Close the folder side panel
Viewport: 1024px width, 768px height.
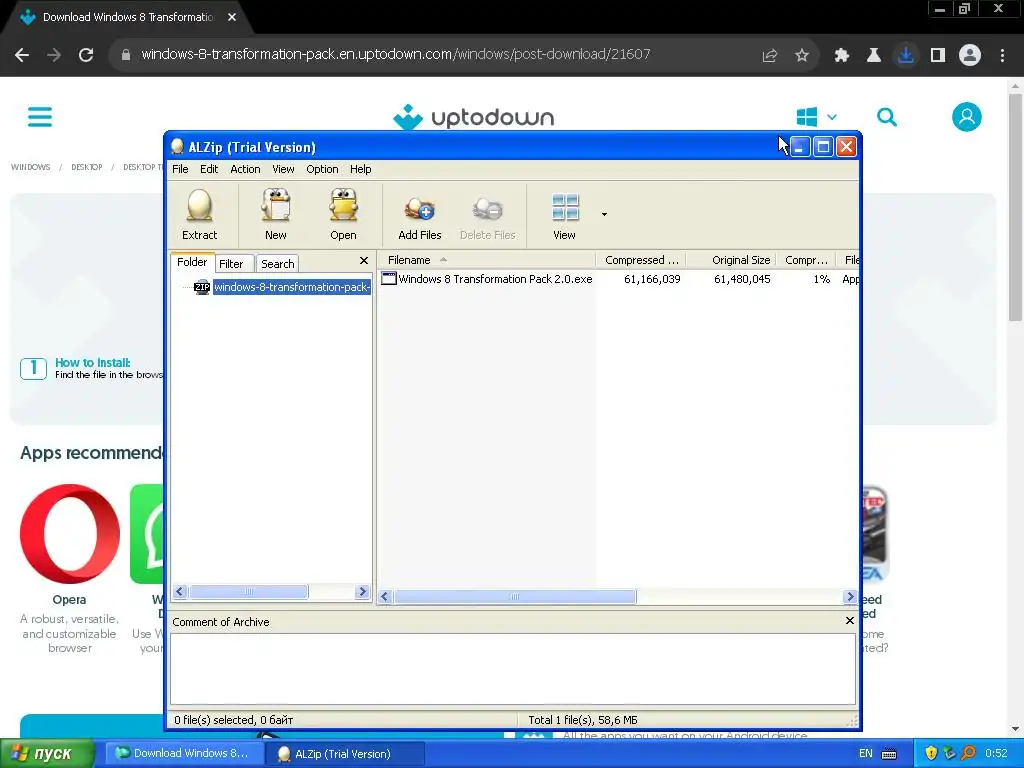[364, 261]
